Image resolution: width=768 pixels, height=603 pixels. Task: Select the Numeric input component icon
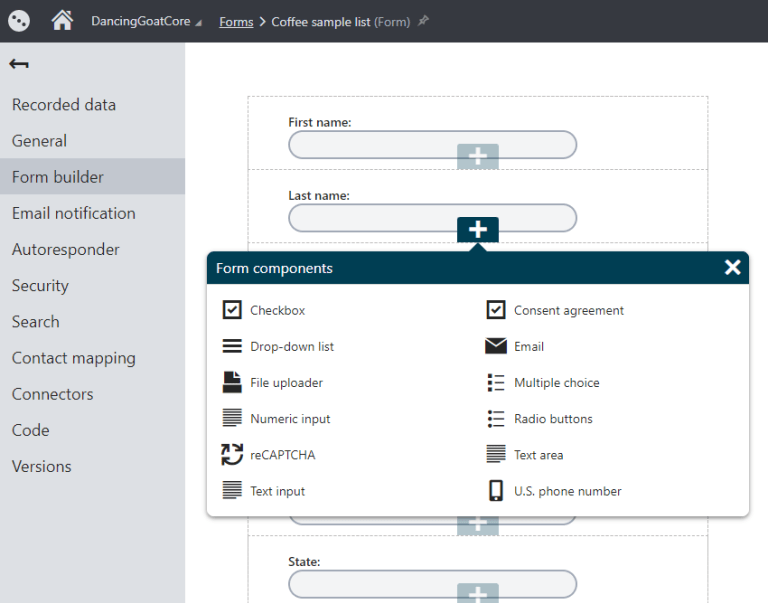point(232,418)
